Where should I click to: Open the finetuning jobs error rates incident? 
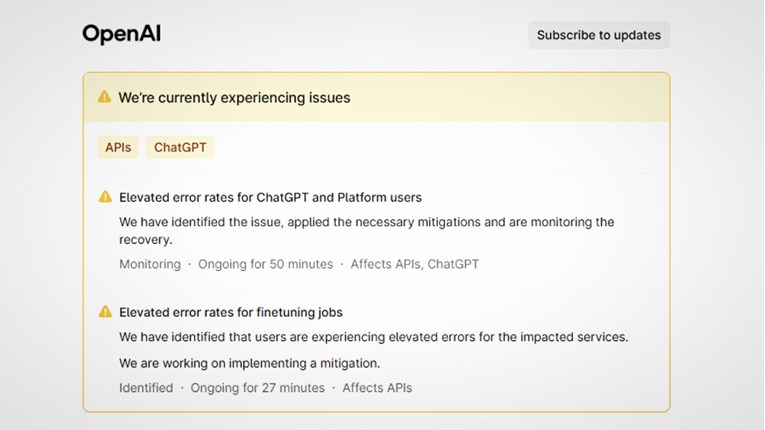[231, 312]
